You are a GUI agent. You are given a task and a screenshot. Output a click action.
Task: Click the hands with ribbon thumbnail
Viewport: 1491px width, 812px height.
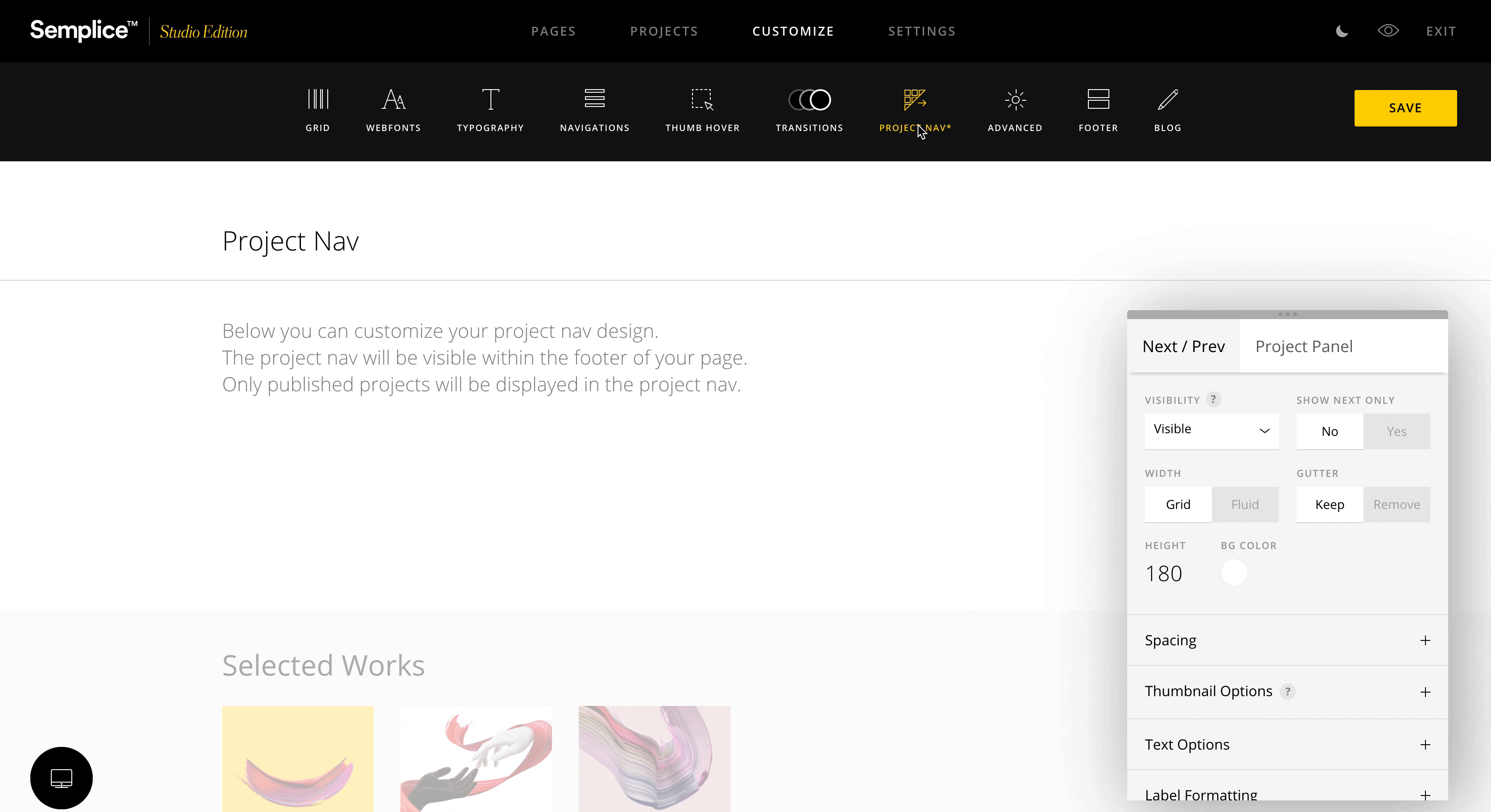pos(476,759)
